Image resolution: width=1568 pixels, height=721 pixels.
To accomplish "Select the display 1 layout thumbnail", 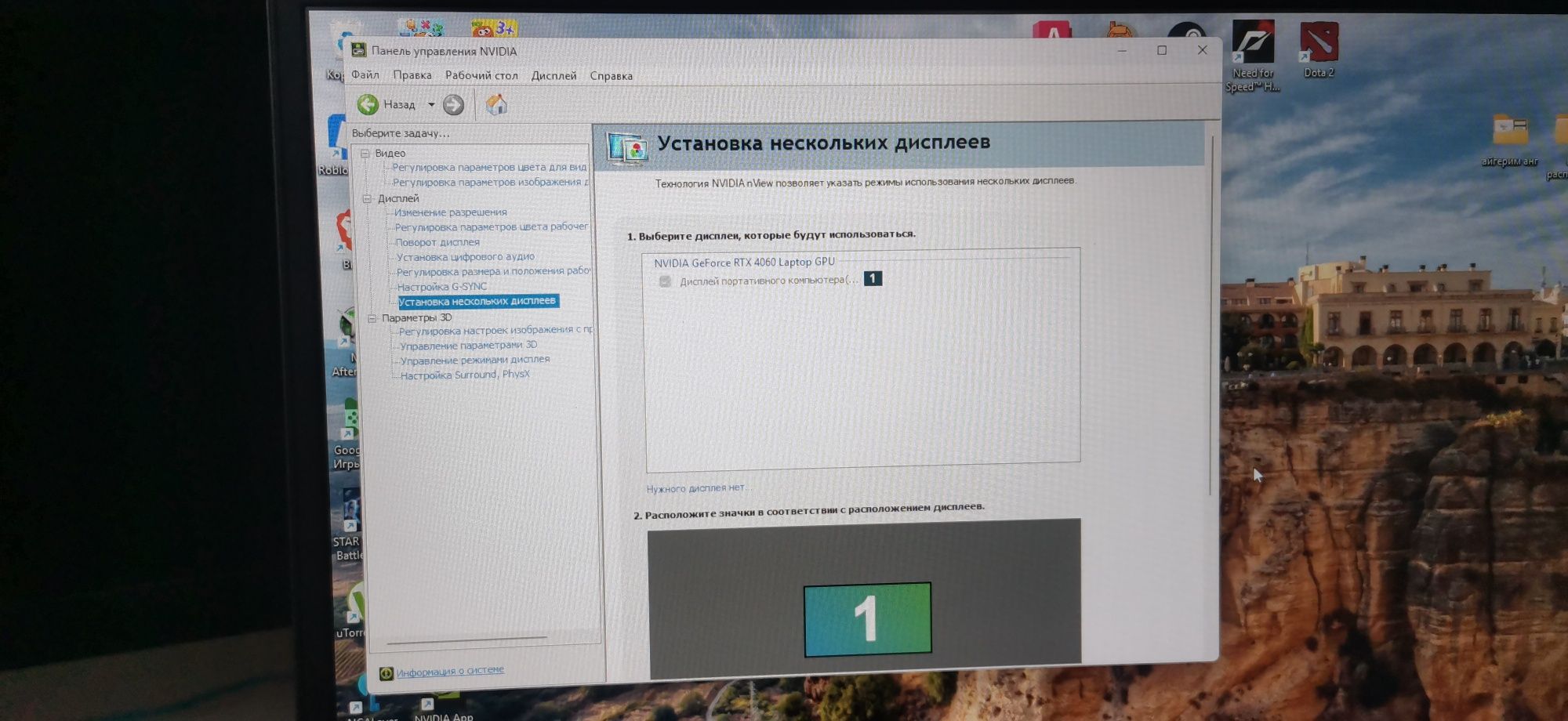I will [x=867, y=618].
